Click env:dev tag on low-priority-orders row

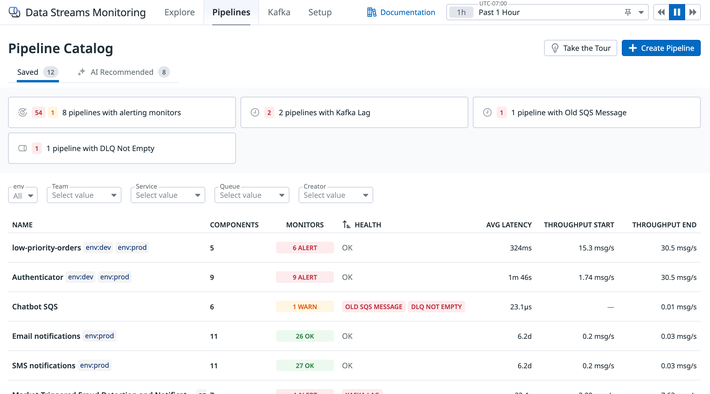(x=98, y=247)
